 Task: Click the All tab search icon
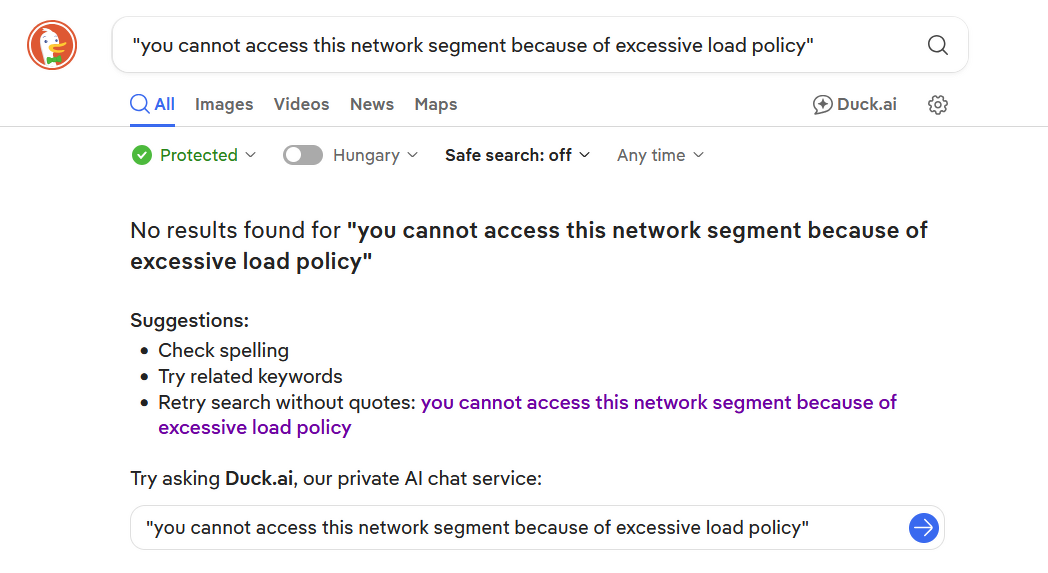pyautogui.click(x=140, y=104)
